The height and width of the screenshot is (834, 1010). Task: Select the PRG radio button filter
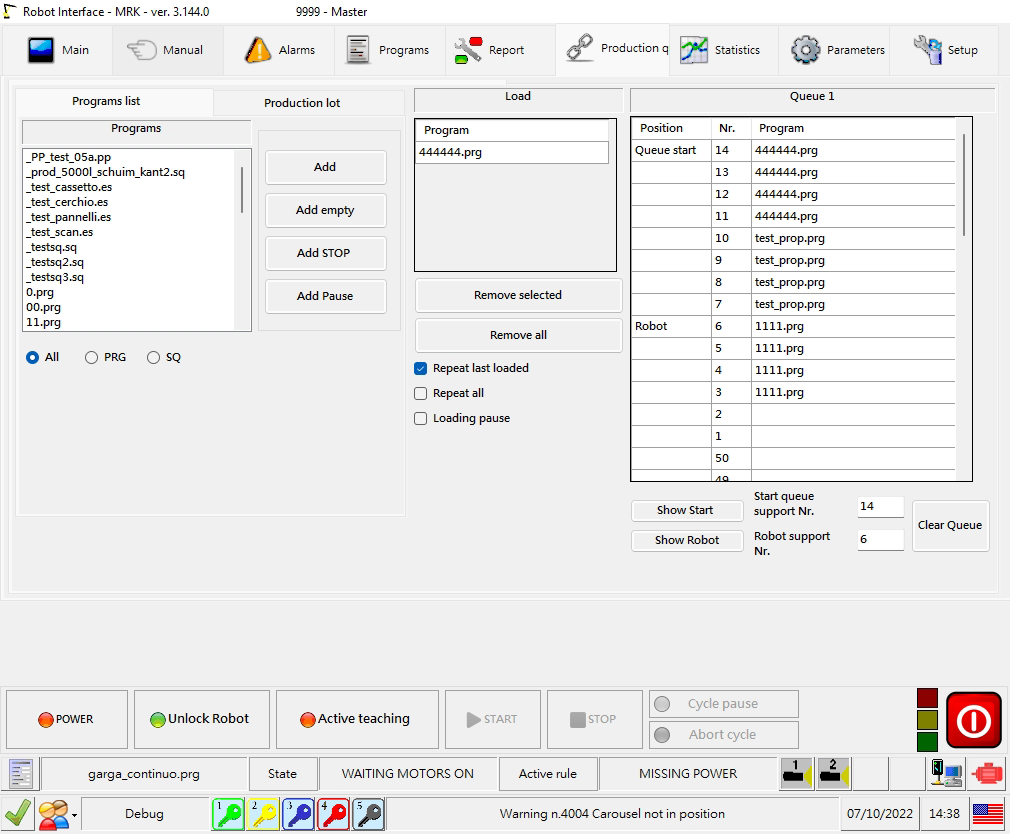[x=92, y=357]
